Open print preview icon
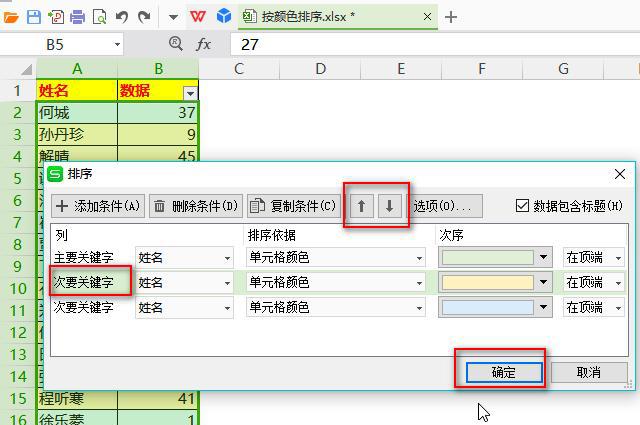The image size is (640, 425). (100, 17)
